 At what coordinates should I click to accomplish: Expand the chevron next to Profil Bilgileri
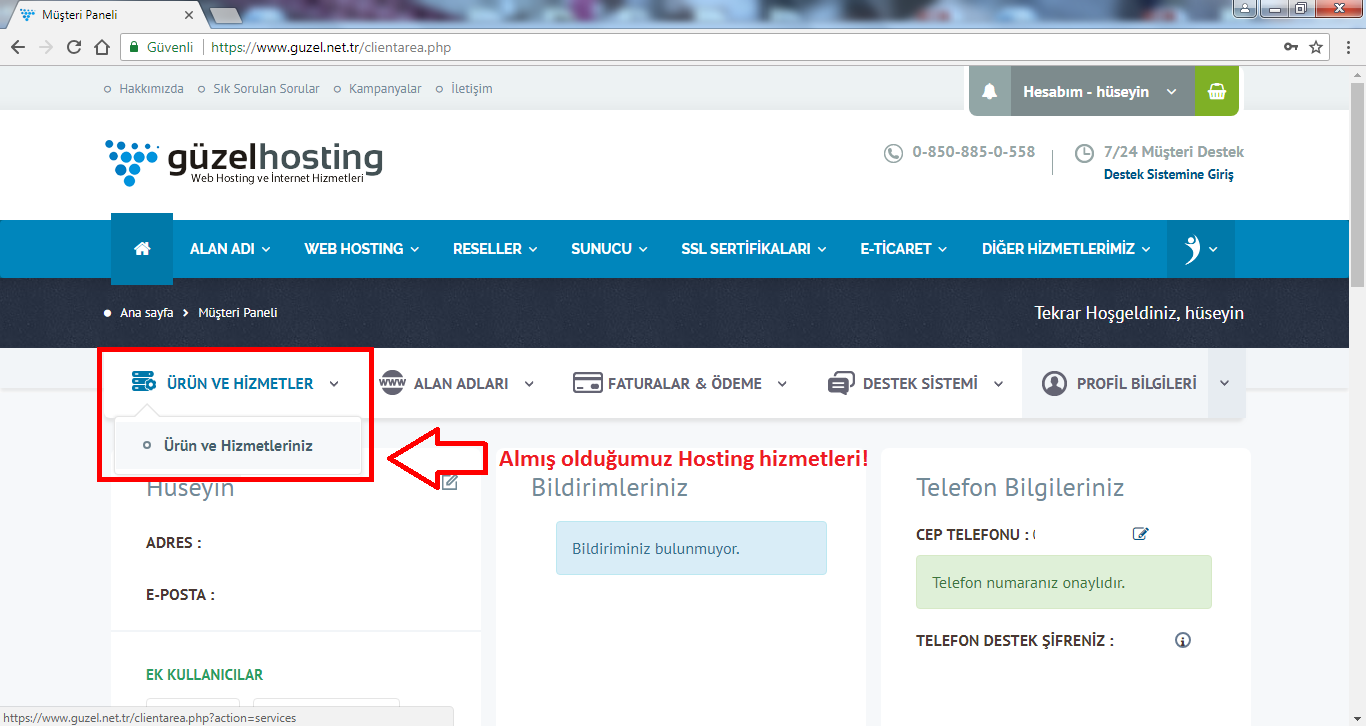(1226, 383)
